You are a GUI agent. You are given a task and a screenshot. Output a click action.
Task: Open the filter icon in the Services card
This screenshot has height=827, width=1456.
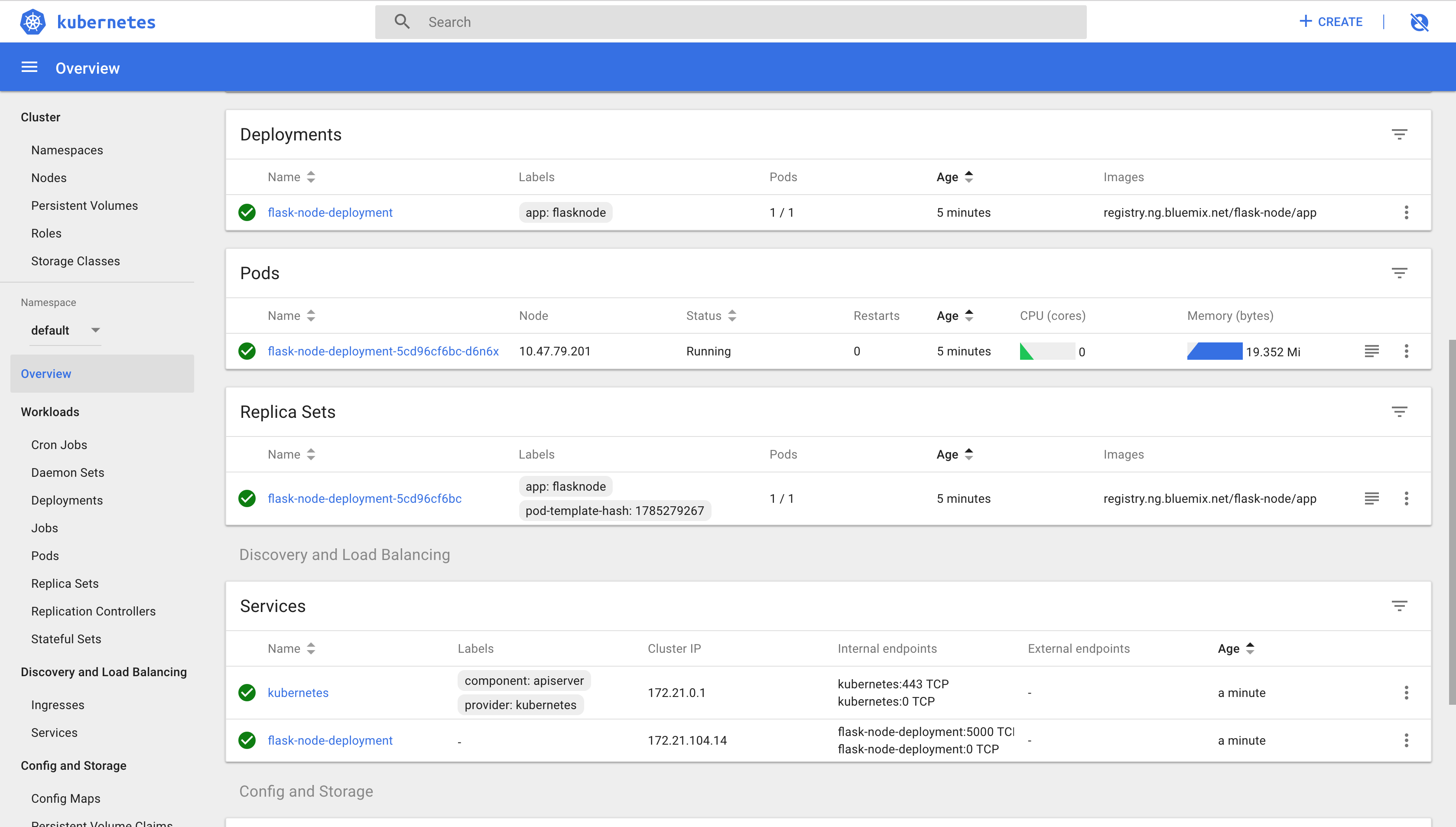pos(1399,606)
